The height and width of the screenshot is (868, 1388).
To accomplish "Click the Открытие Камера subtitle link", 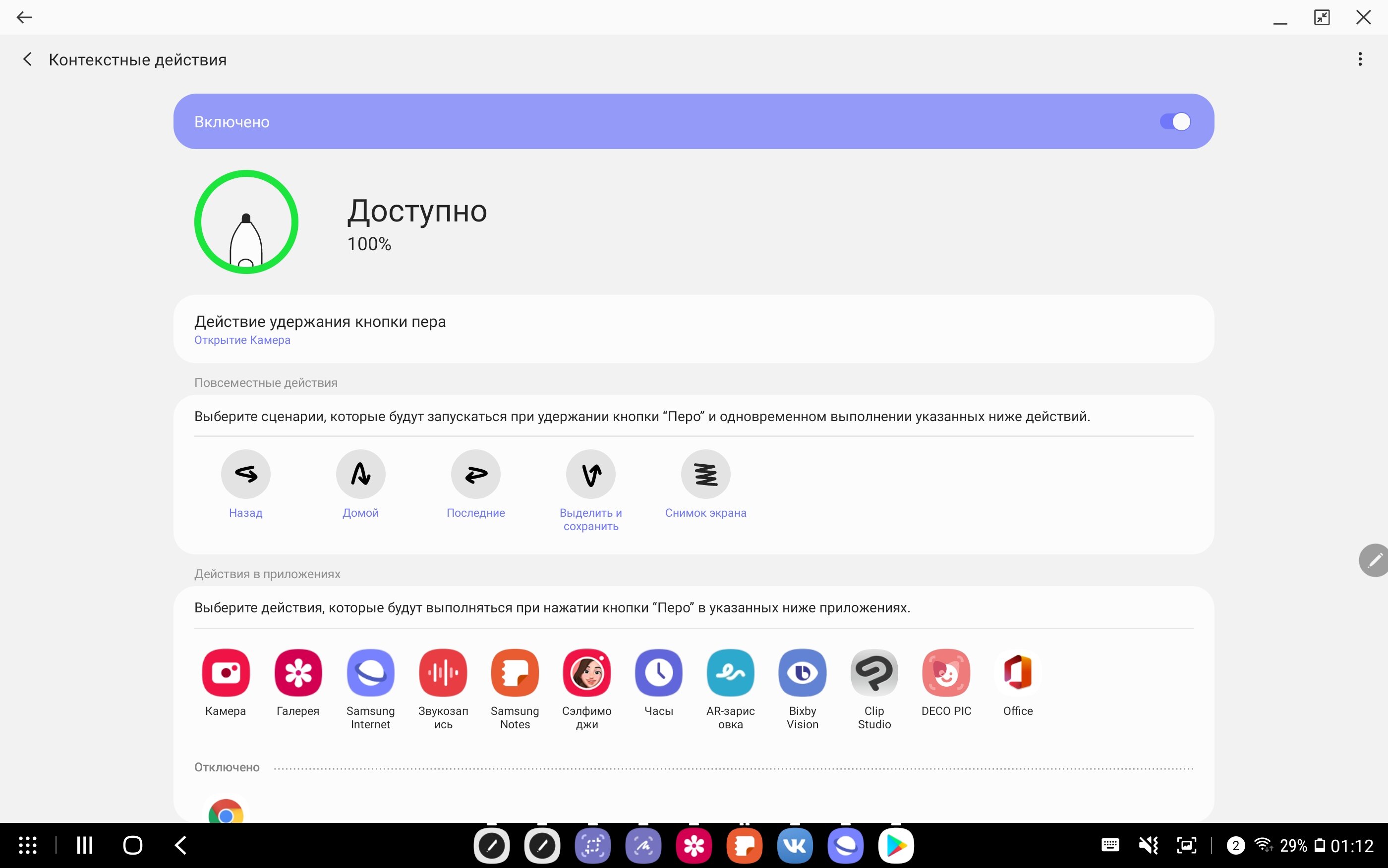I will [242, 340].
